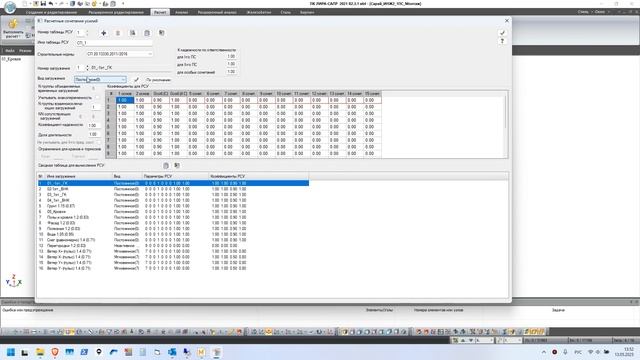Open Расширенный анализ ribbon tab
The image size is (640, 360).
click(217, 12)
